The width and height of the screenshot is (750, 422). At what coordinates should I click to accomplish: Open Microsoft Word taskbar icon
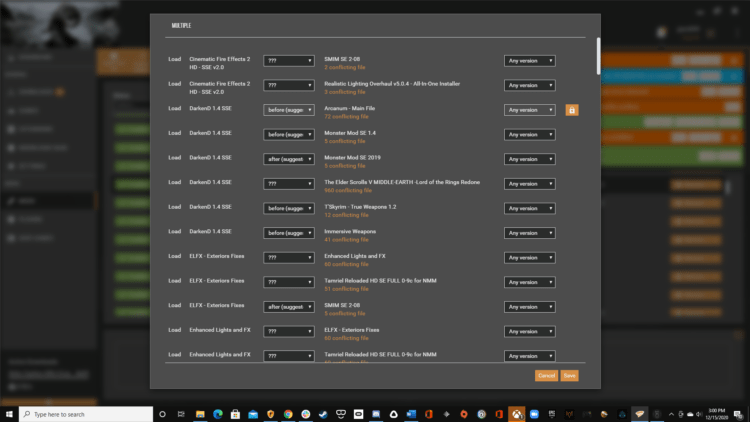[411, 414]
